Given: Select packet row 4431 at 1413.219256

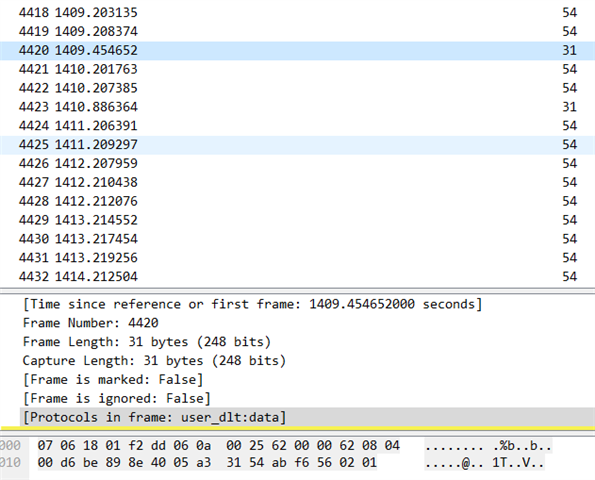Looking at the screenshot, I should pyautogui.click(x=298, y=258).
